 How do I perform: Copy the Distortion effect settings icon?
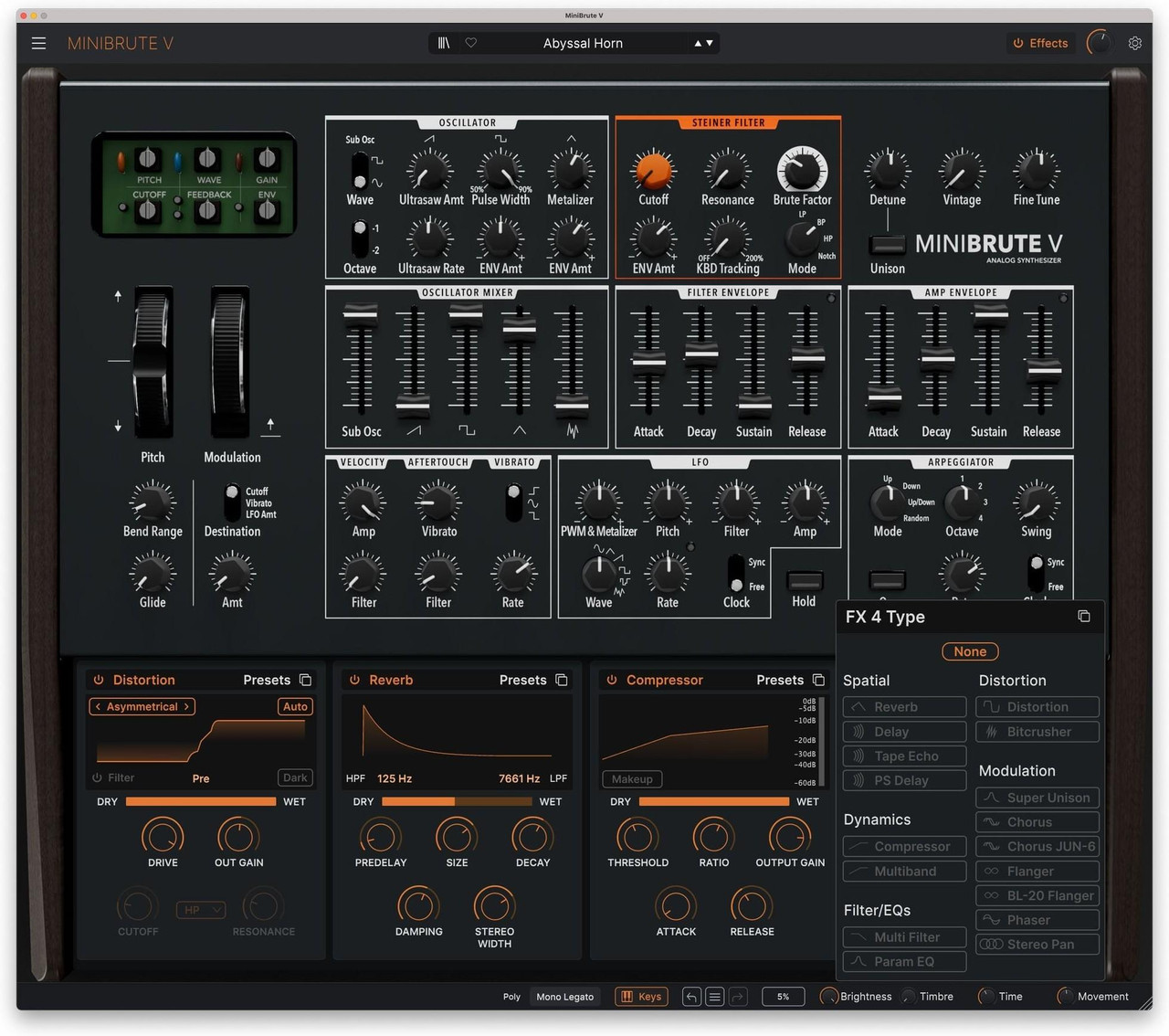coord(306,680)
